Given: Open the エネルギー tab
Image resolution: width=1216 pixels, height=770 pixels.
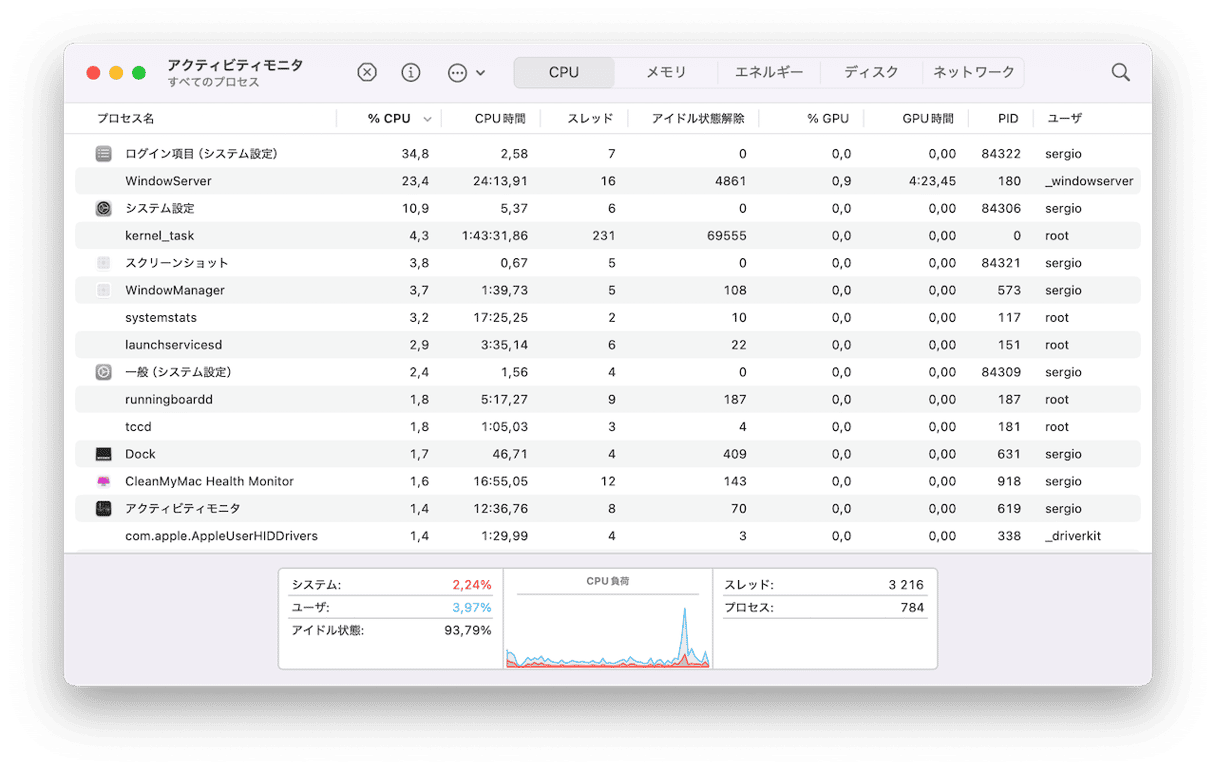Looking at the screenshot, I should click(768, 72).
